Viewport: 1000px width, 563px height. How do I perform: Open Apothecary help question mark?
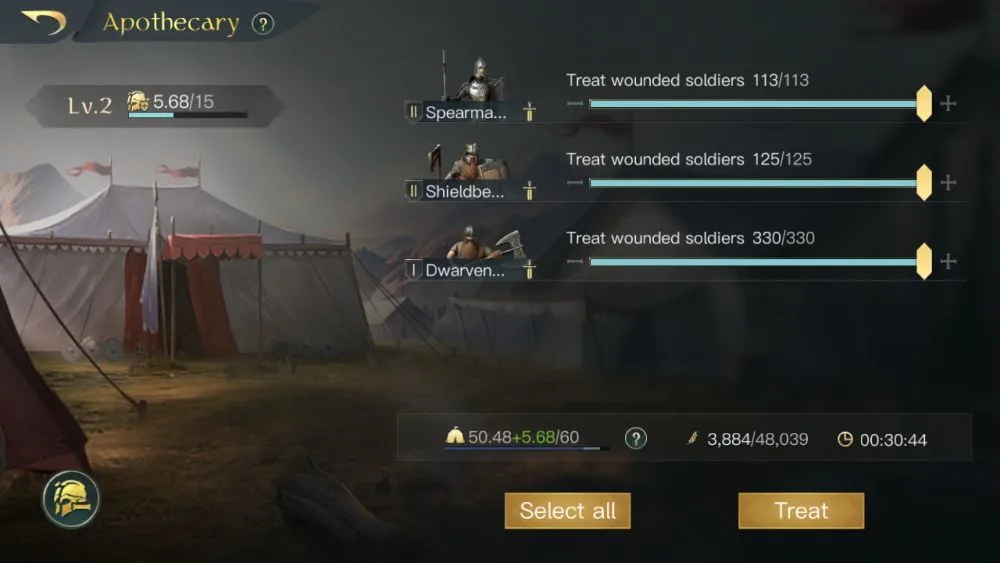pyautogui.click(x=263, y=24)
